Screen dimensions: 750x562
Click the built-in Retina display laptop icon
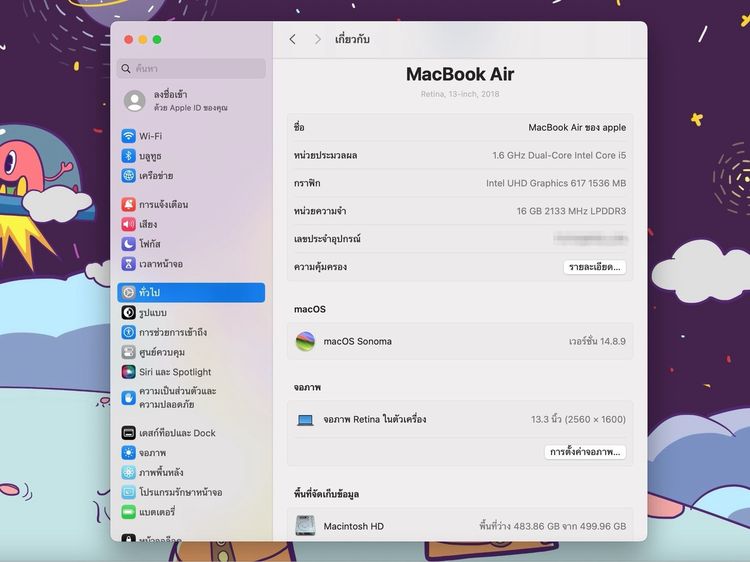[x=305, y=420]
